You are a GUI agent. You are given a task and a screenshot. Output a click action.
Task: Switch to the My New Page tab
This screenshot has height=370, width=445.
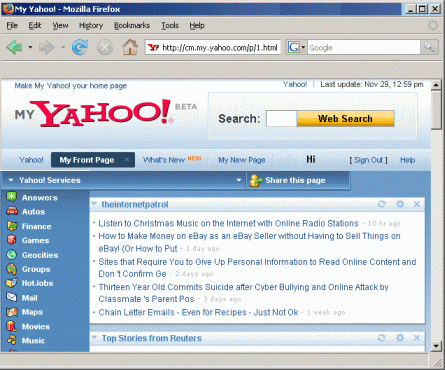[x=242, y=160]
